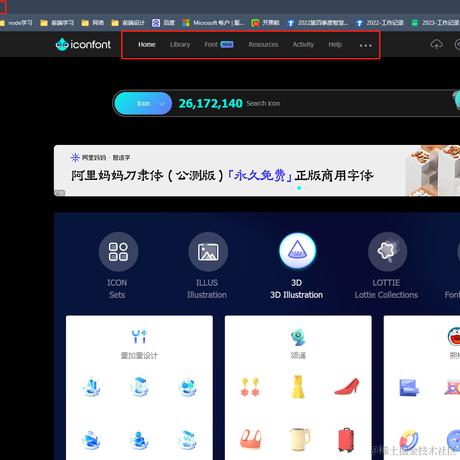
Task: Select the red high heel icon
Action: point(347,387)
